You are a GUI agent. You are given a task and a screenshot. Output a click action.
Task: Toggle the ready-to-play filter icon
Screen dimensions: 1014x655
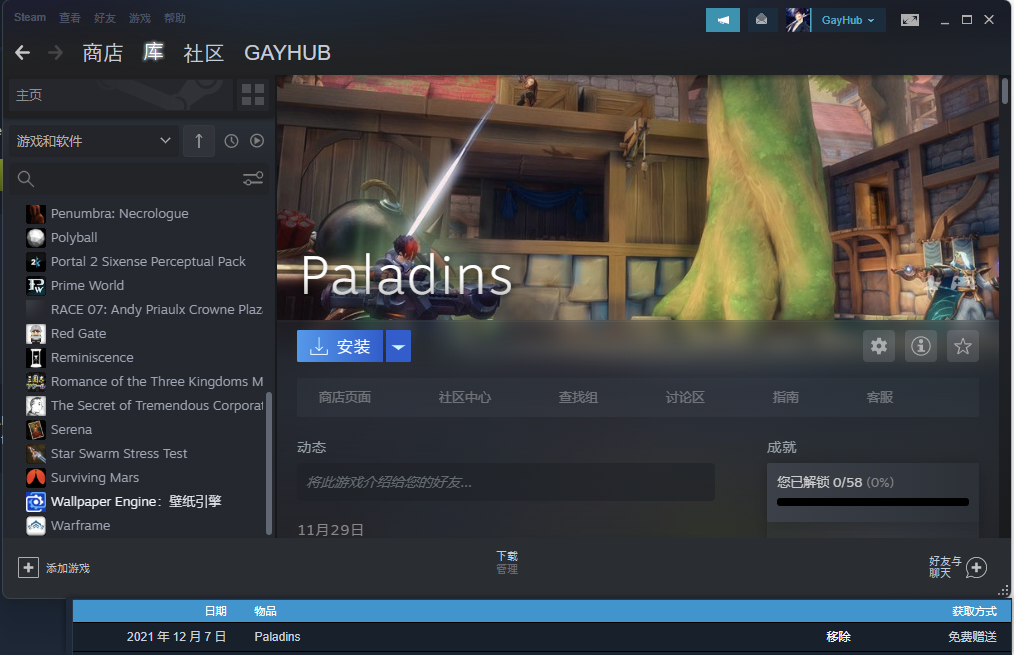[257, 140]
